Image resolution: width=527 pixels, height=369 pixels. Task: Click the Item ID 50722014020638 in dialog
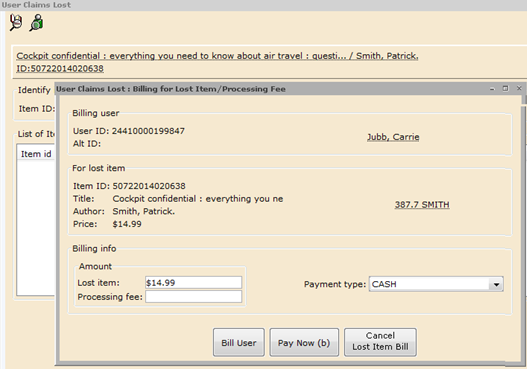click(129, 186)
